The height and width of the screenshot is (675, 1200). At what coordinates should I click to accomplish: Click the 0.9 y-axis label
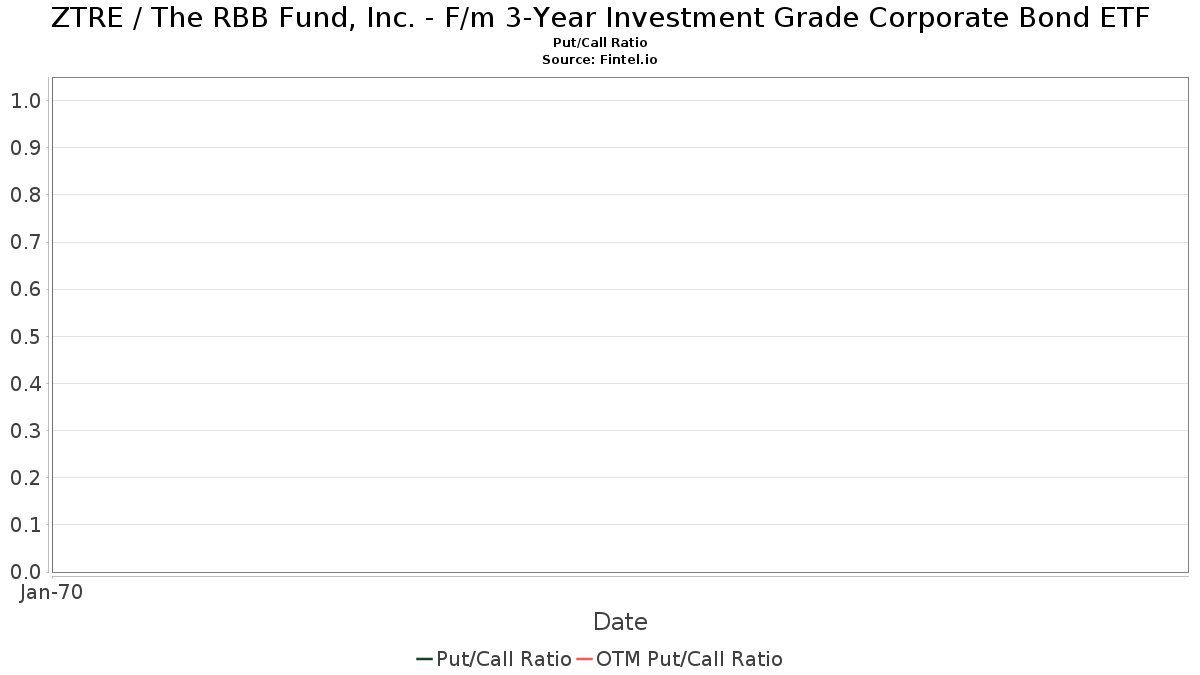25,147
